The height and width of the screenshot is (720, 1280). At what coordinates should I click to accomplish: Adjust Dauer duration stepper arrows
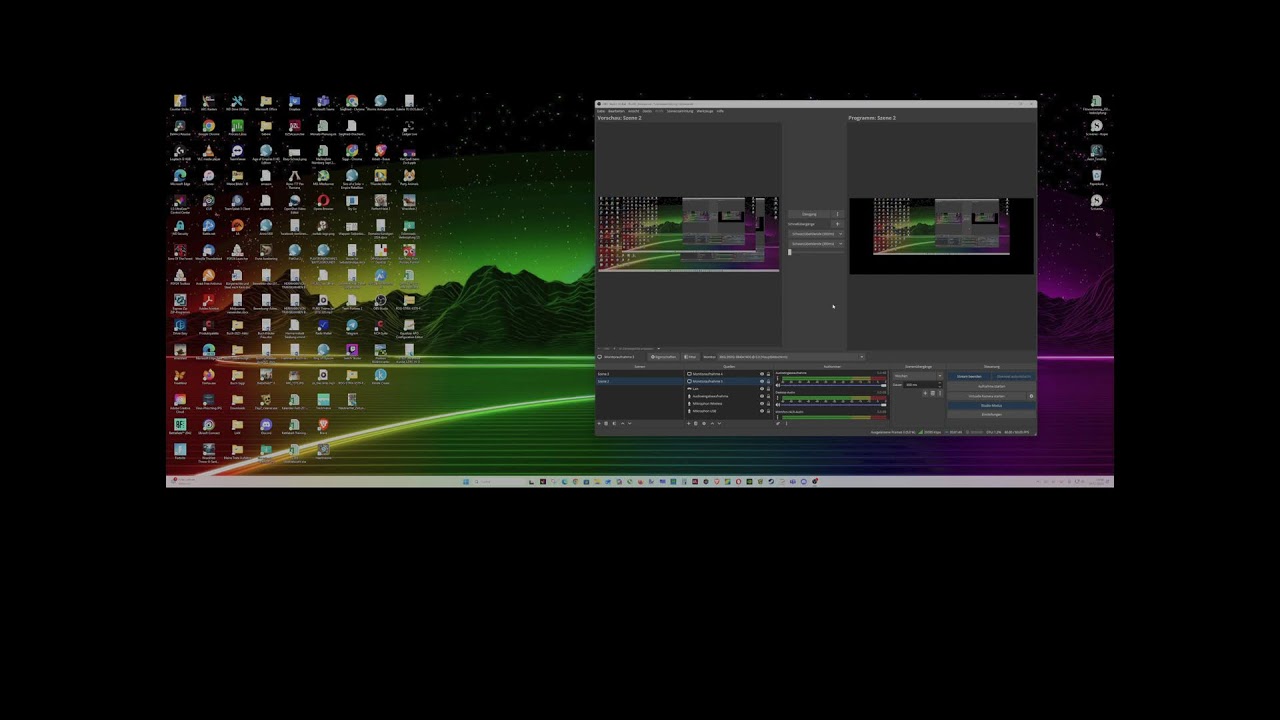940,385
